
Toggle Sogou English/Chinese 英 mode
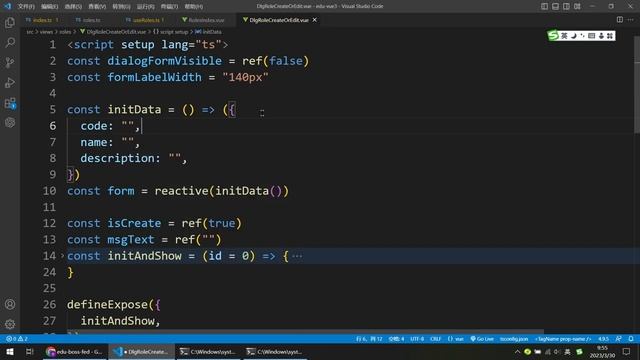click(x=564, y=36)
